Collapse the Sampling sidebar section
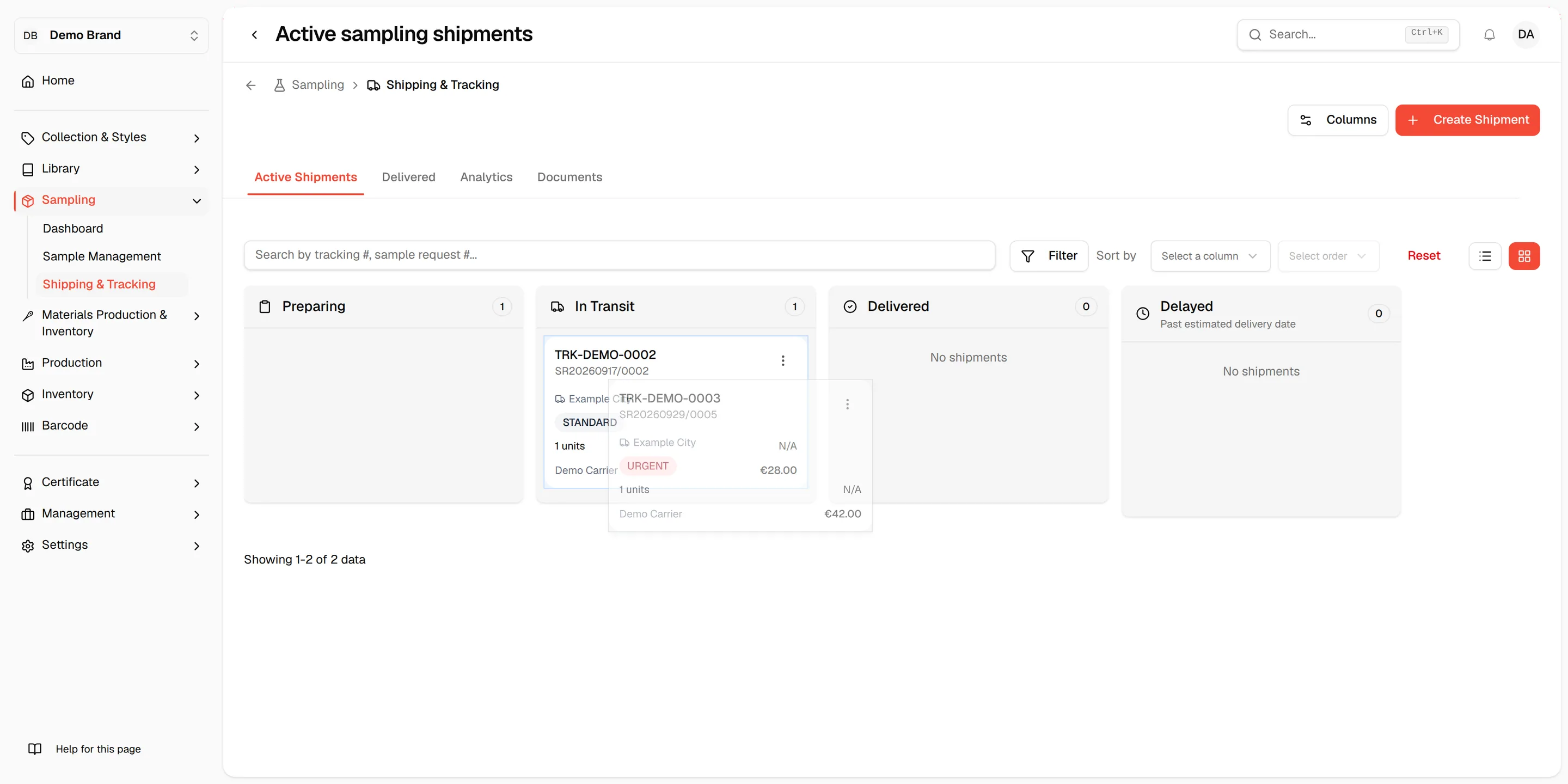Screen dimensions: 1568x784 (x=111, y=200)
